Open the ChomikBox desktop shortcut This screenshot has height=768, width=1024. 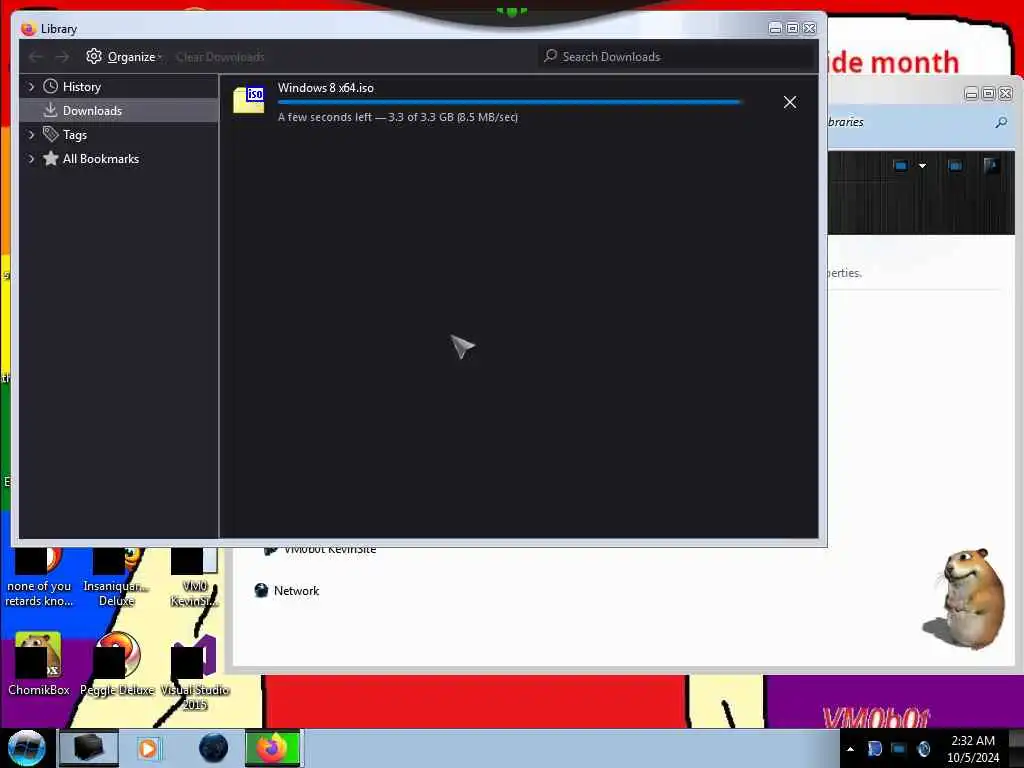(x=38, y=664)
